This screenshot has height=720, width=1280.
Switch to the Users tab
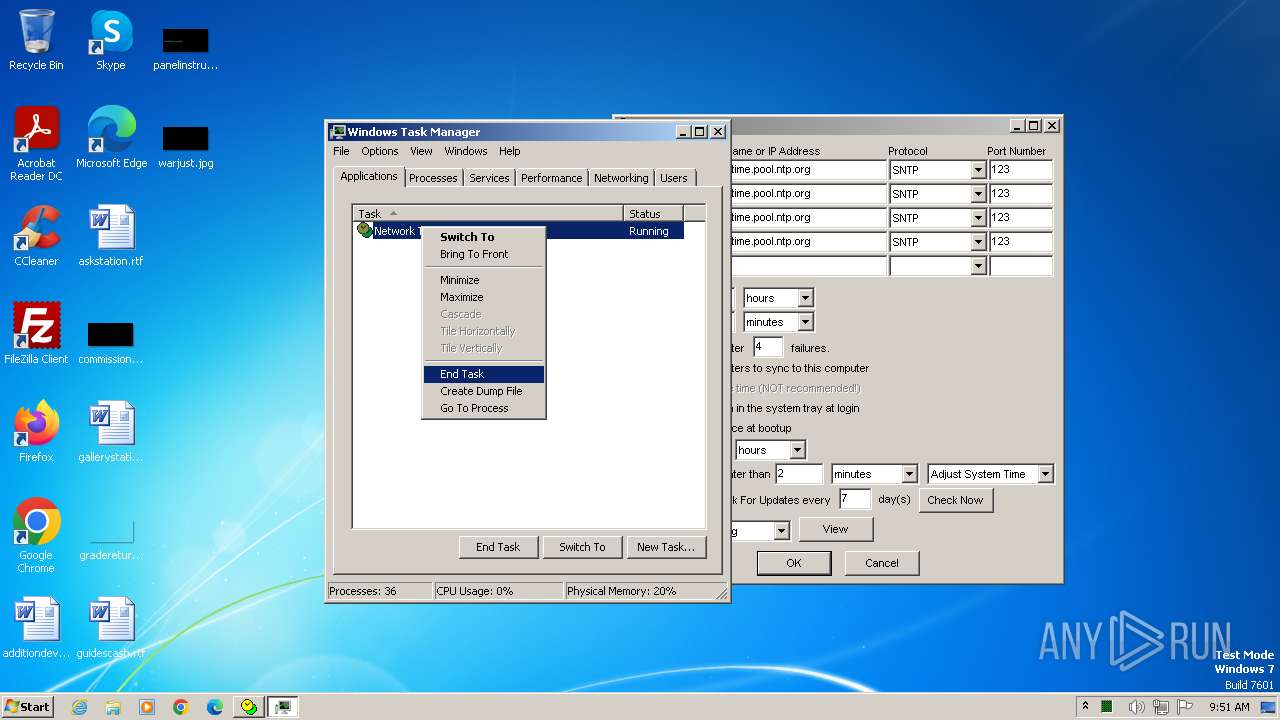(x=674, y=178)
